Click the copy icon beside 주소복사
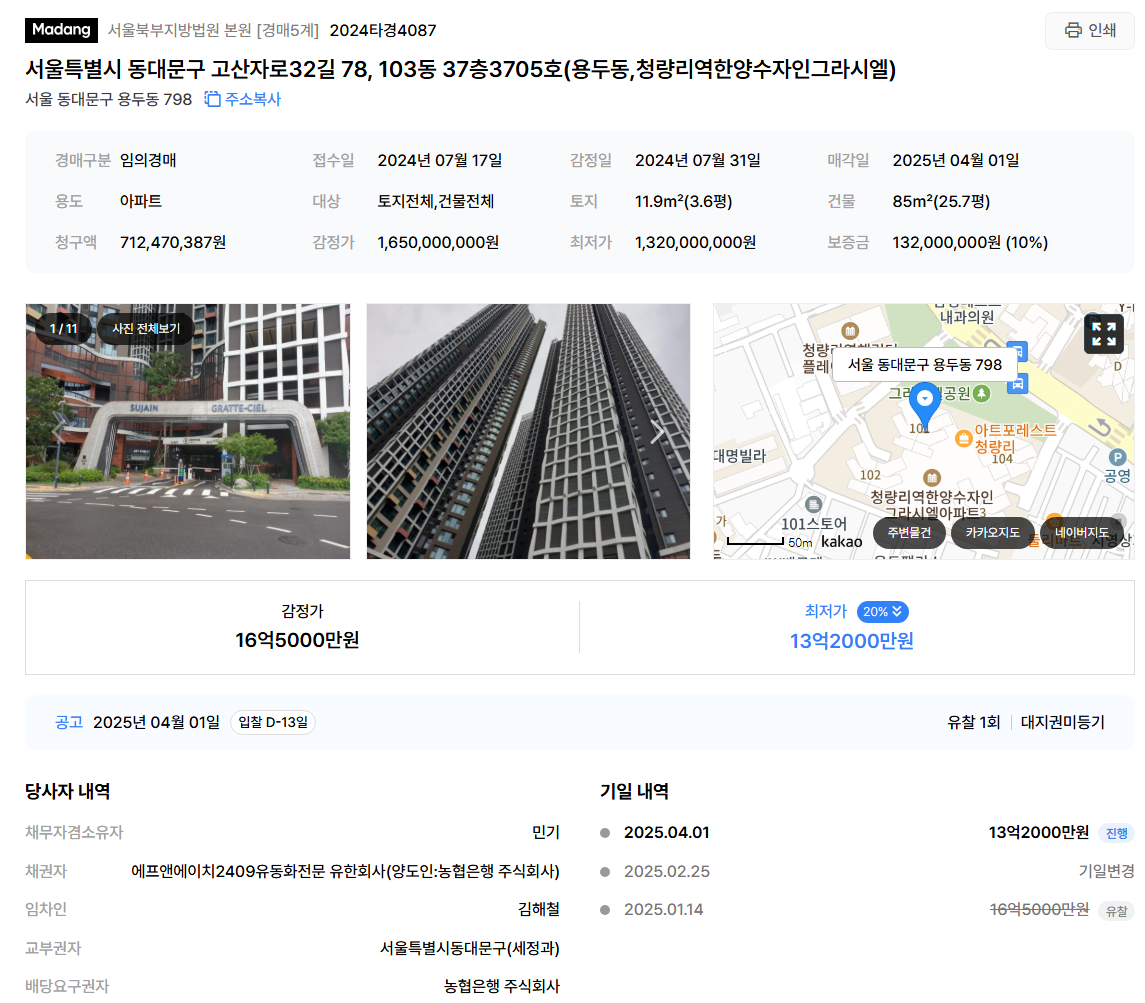The image size is (1145, 1003). pos(212,99)
